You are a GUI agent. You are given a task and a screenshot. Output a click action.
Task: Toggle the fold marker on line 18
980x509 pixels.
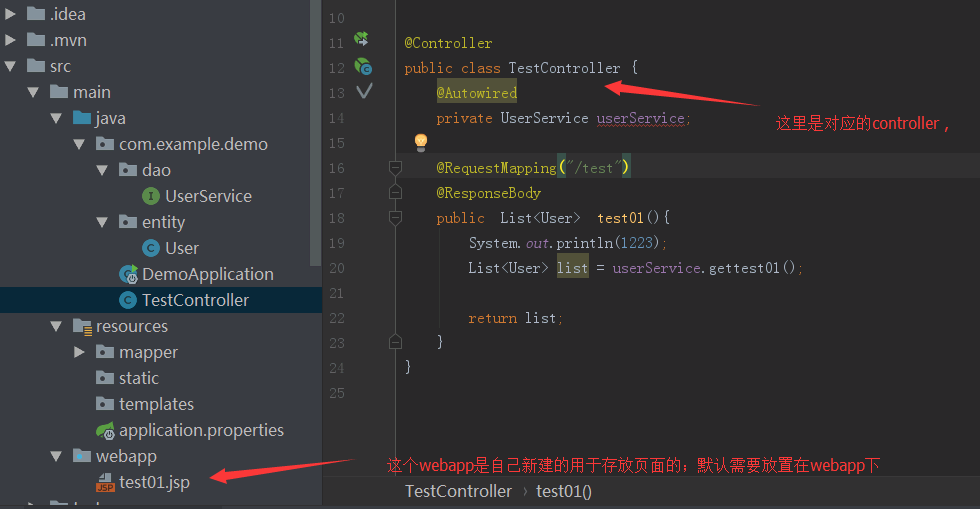(x=395, y=217)
